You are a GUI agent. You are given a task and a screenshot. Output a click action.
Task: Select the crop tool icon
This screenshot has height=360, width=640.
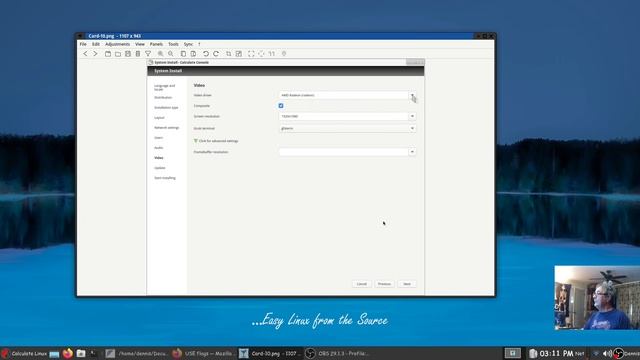pyautogui.click(x=229, y=53)
